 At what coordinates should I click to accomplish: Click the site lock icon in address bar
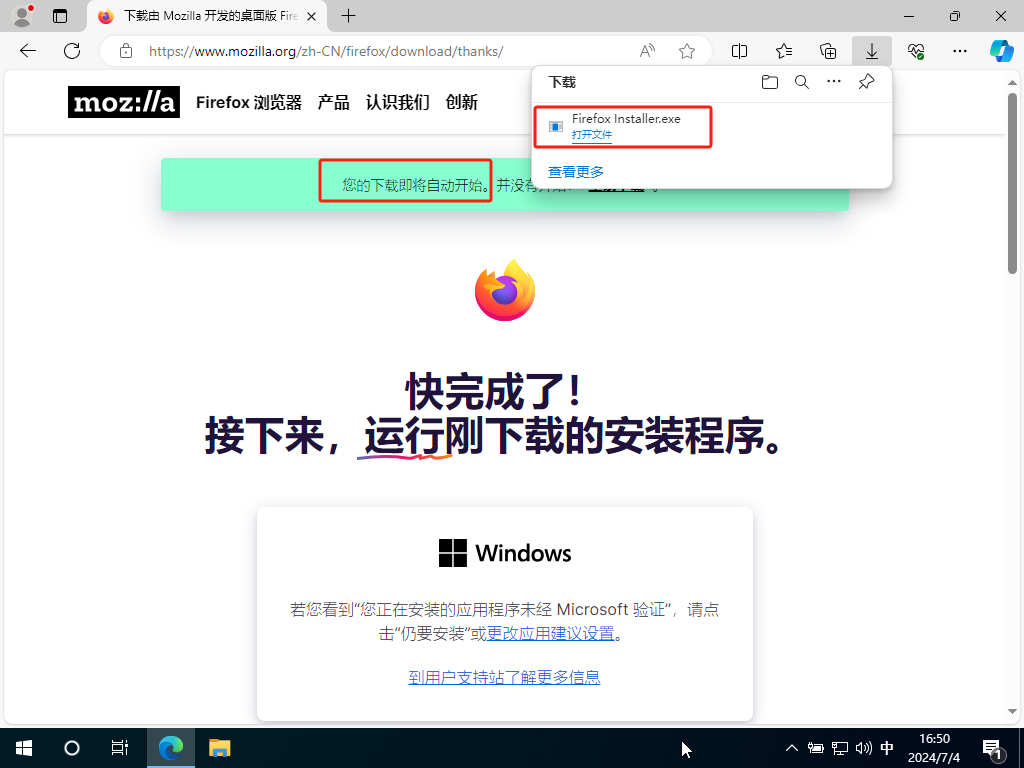[x=126, y=51]
